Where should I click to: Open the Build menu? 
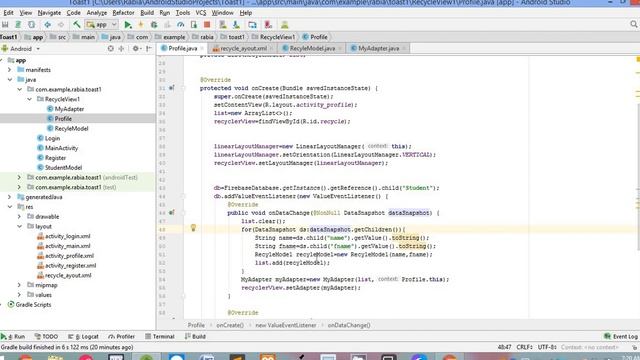(x=147, y=13)
